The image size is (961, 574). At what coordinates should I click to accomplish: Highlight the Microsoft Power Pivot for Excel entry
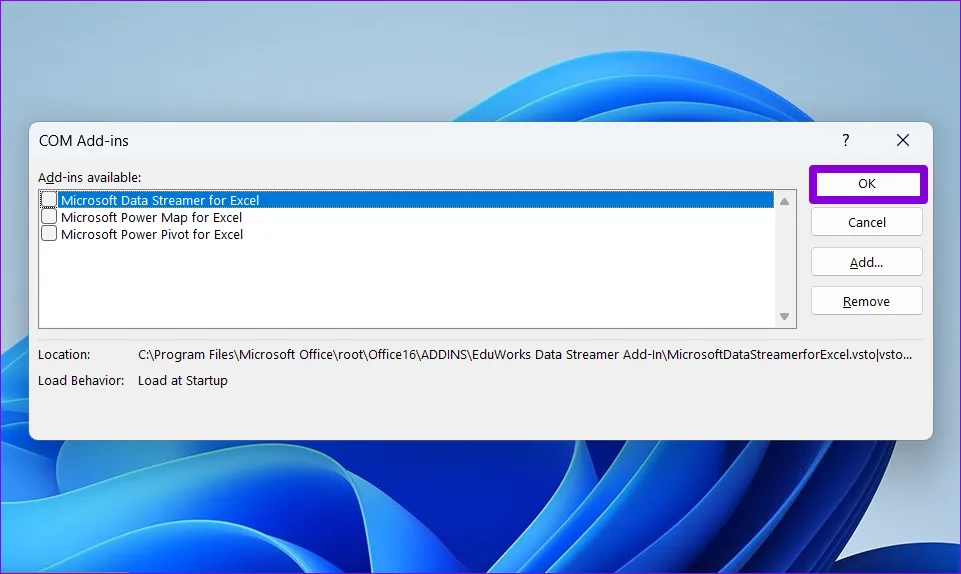click(152, 234)
